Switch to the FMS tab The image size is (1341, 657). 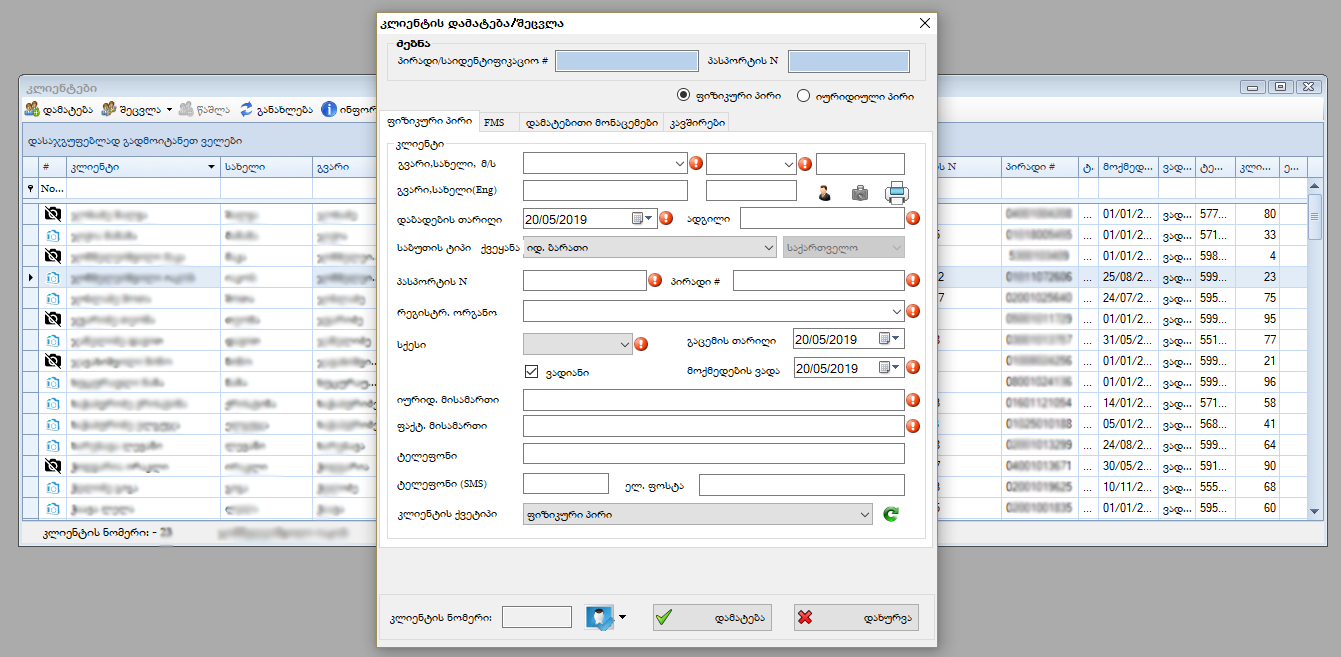point(493,122)
